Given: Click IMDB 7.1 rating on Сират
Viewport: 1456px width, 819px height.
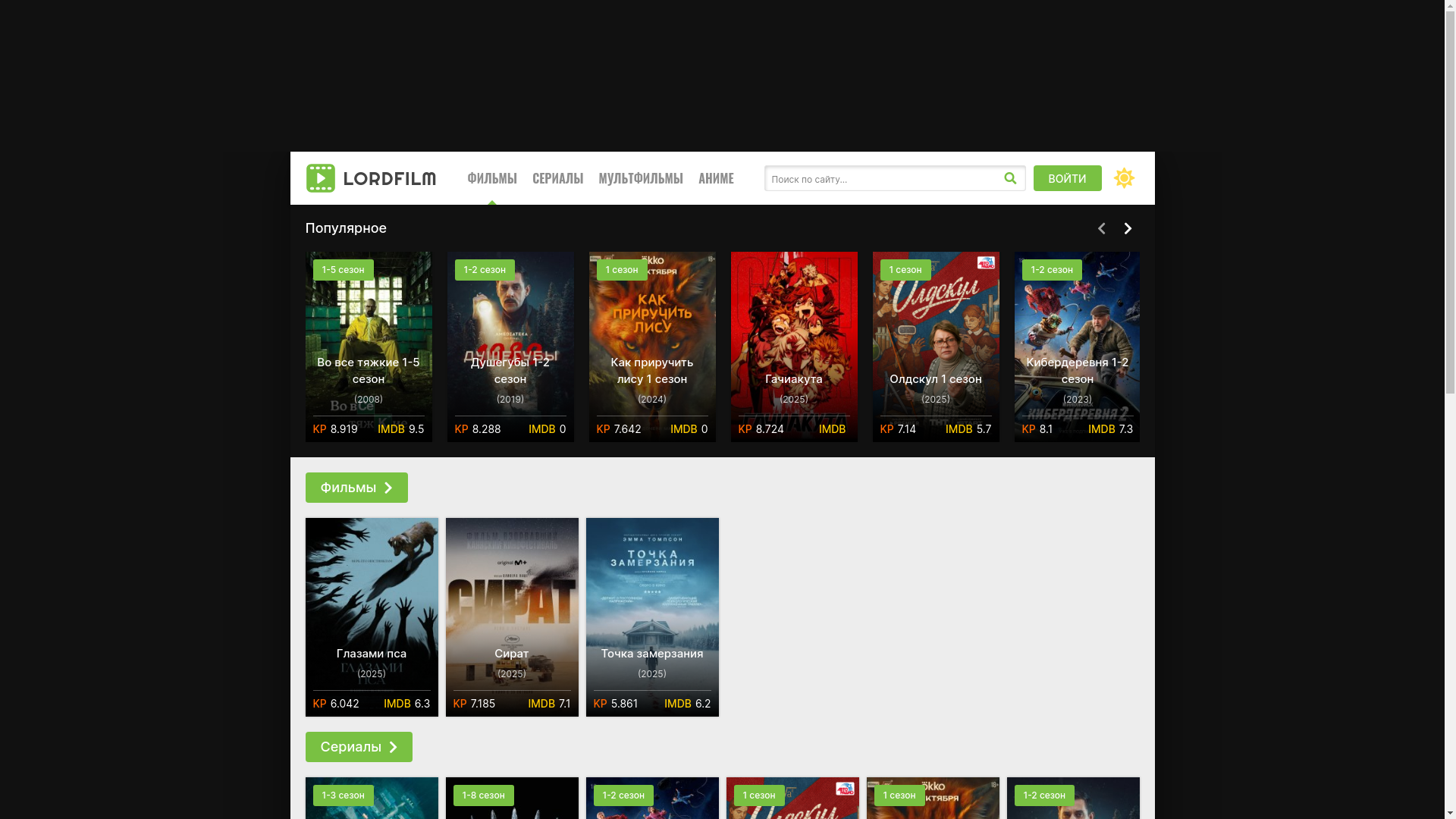Looking at the screenshot, I should pyautogui.click(x=549, y=704).
